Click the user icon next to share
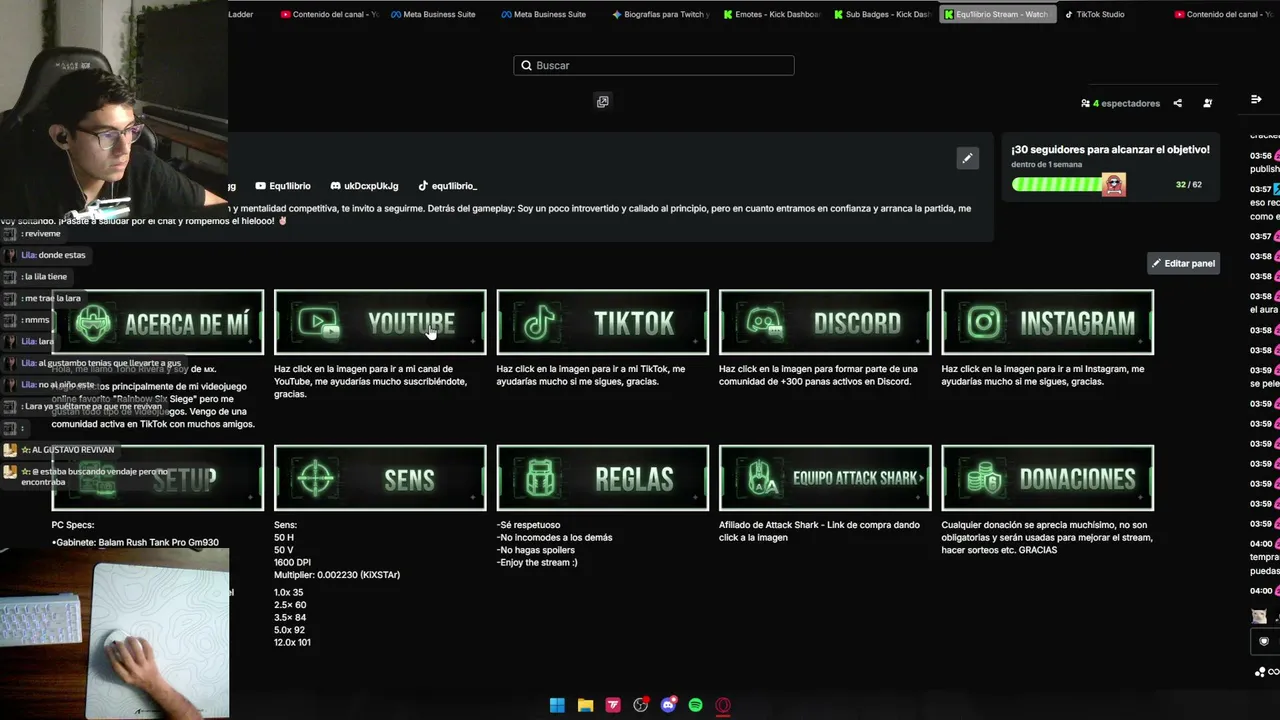This screenshot has width=1280, height=720. tap(1207, 103)
